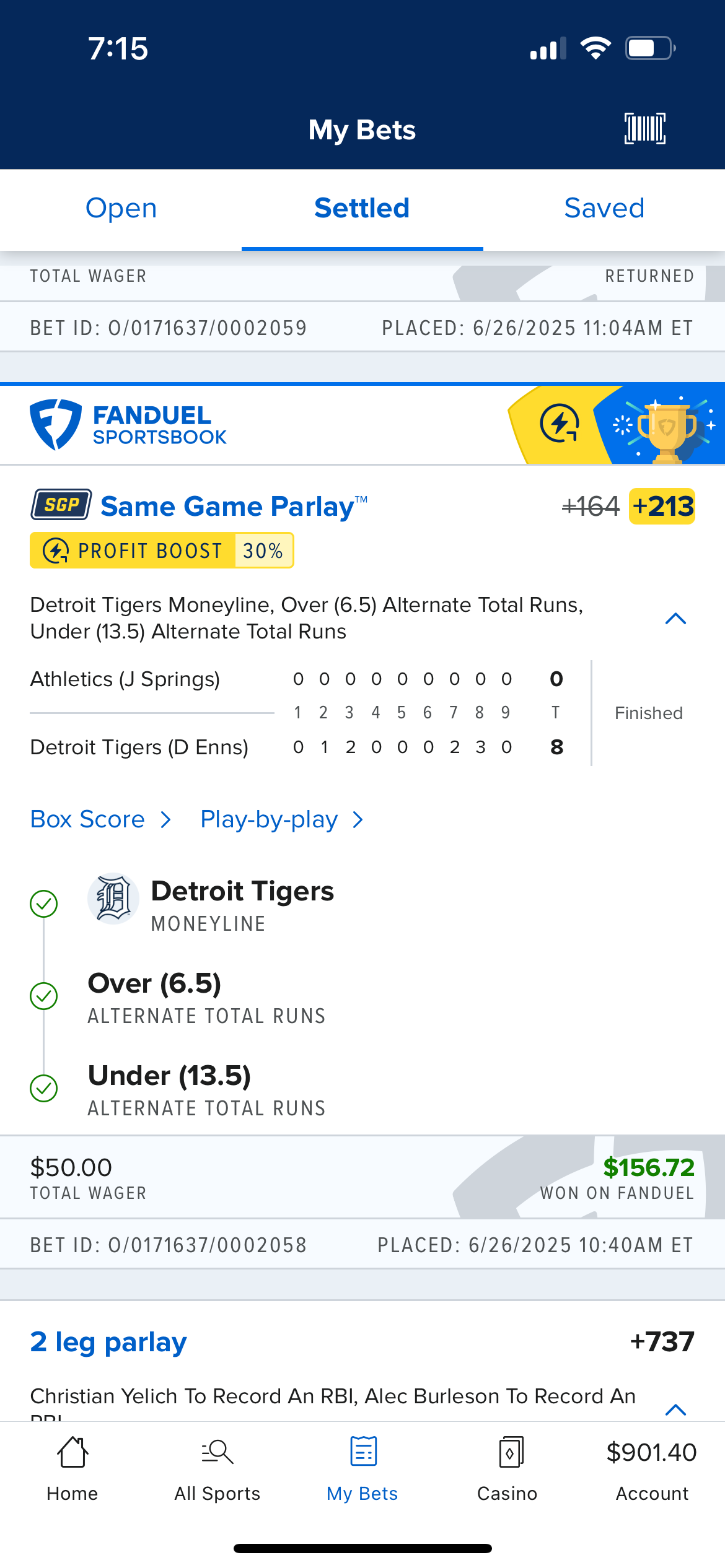Switch to the Saved bets tab
Image resolution: width=725 pixels, height=1568 pixels.
click(604, 209)
